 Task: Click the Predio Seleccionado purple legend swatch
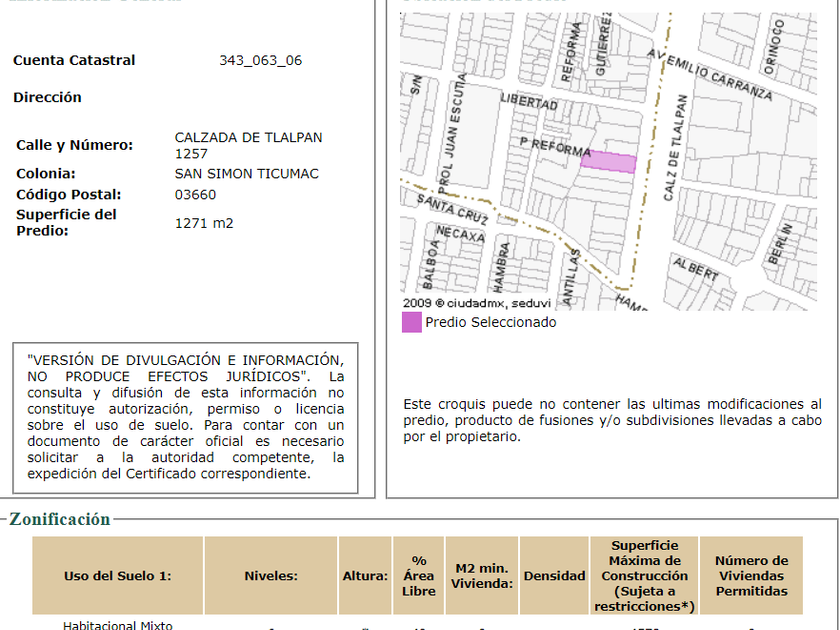(x=411, y=322)
